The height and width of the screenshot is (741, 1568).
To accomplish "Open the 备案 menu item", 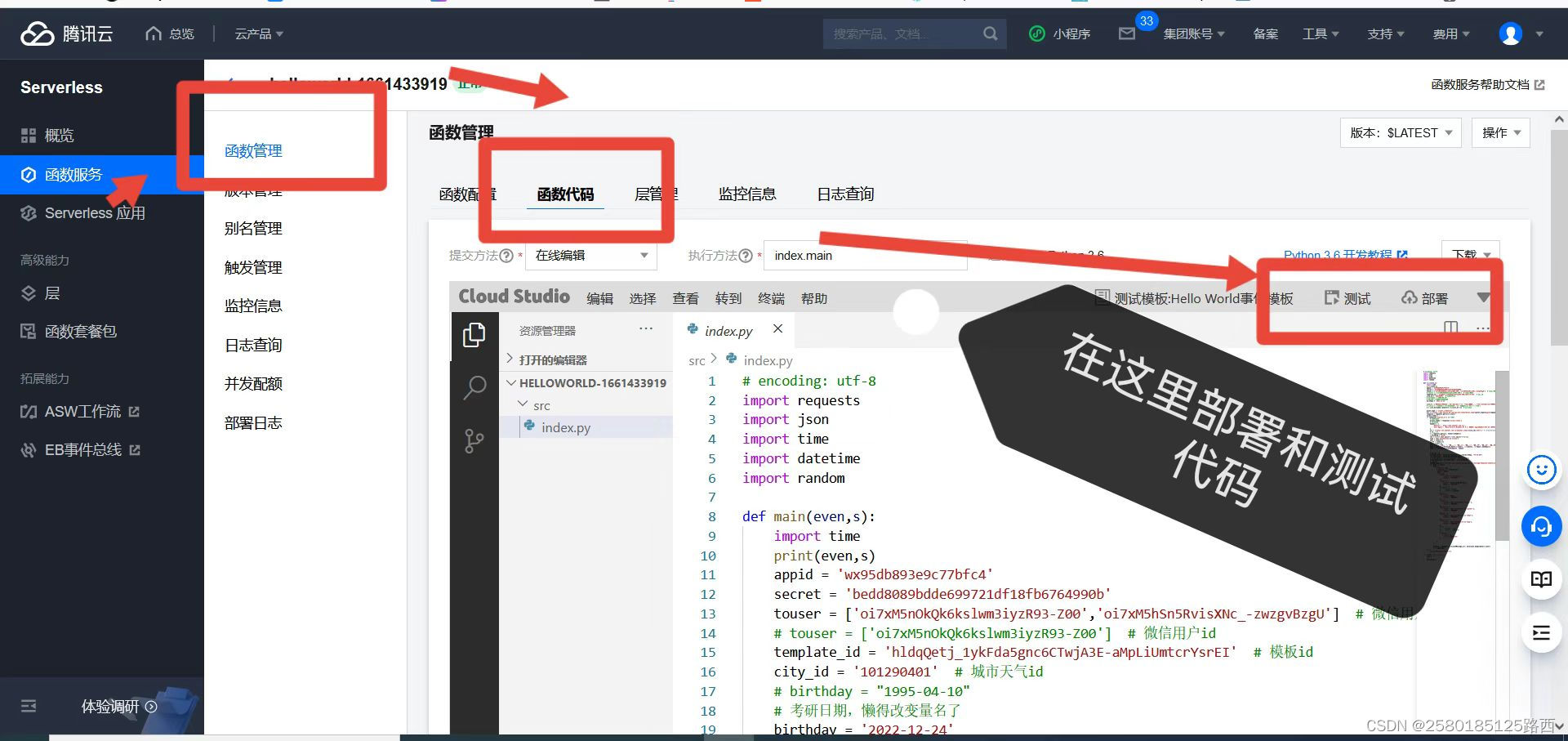I will [x=1266, y=33].
